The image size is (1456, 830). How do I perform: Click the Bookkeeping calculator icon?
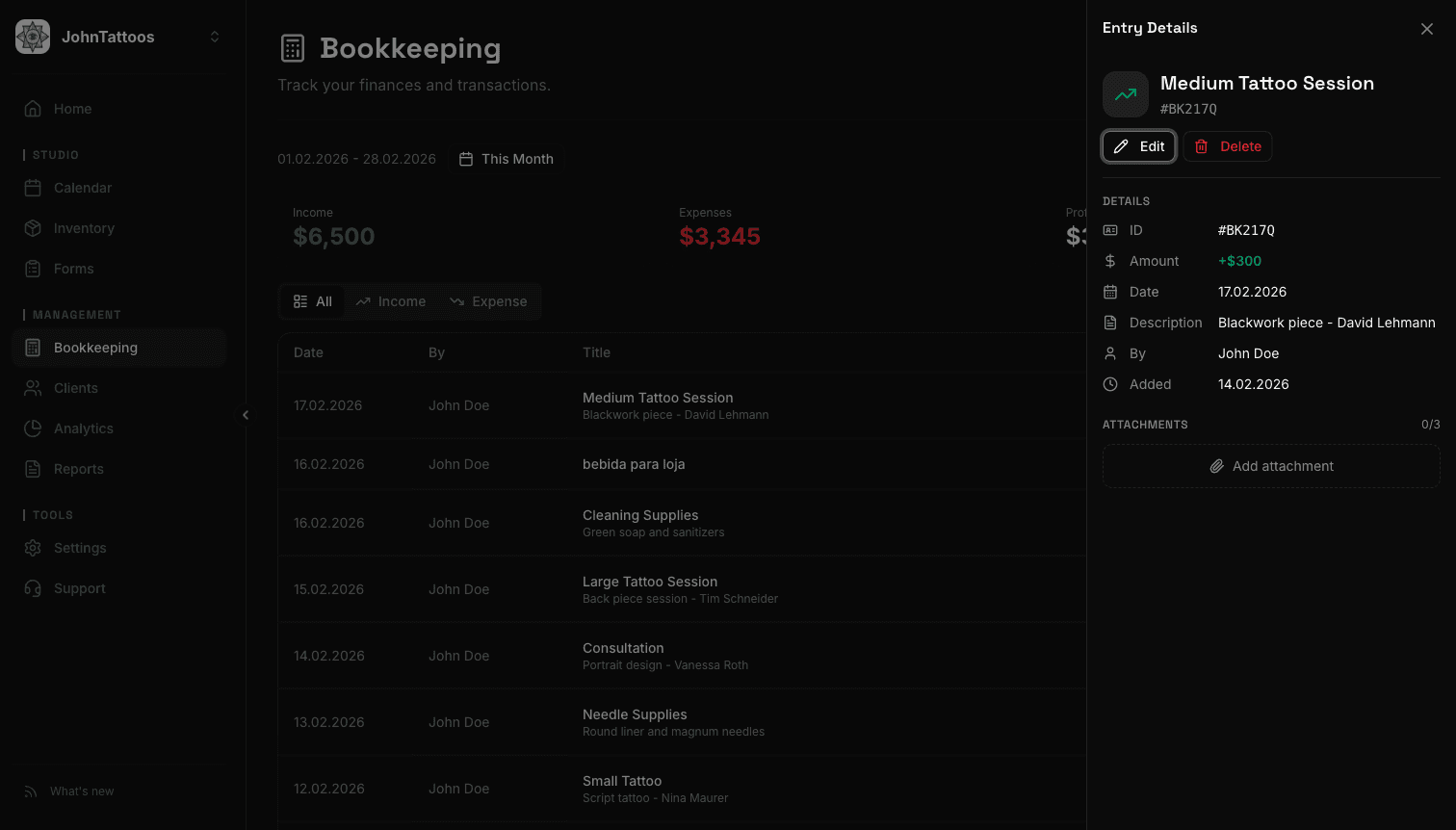click(x=34, y=348)
